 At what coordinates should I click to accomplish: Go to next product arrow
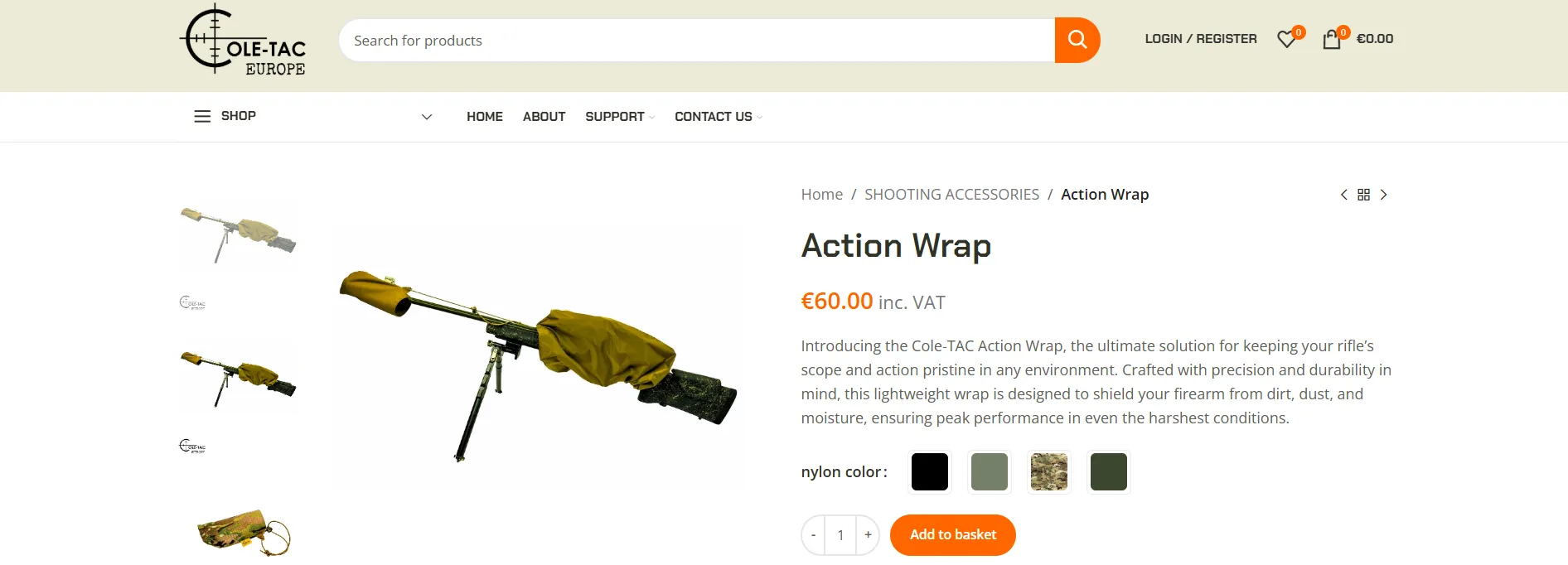(x=1383, y=195)
